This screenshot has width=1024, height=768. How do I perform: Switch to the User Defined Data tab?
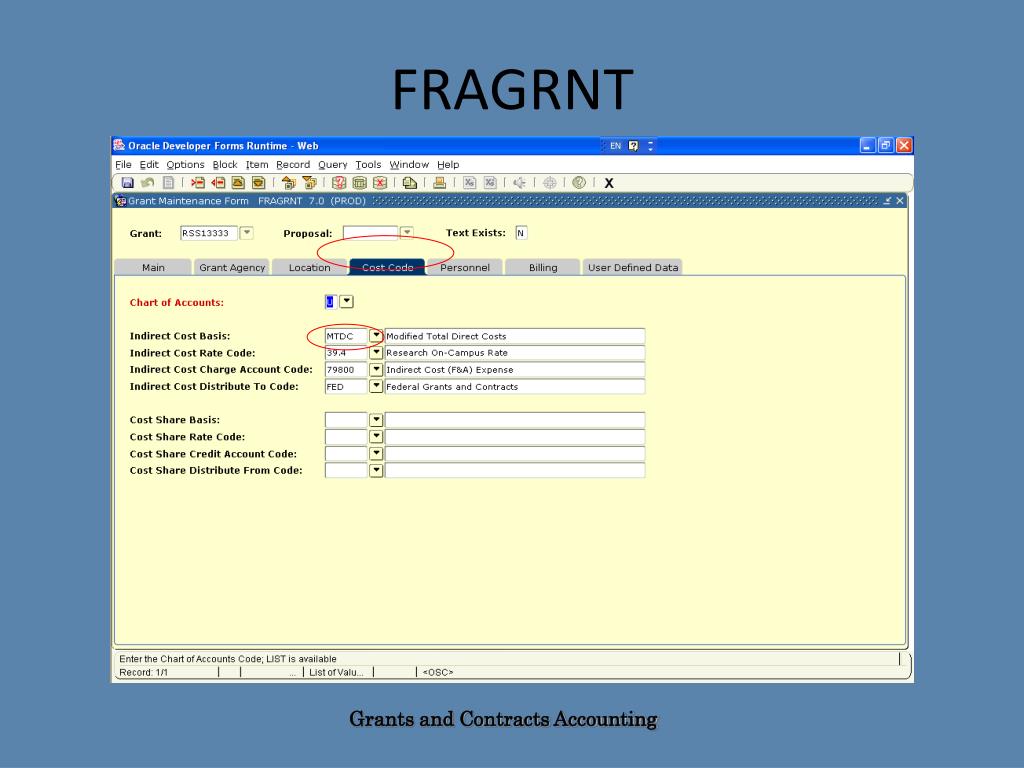[633, 267]
